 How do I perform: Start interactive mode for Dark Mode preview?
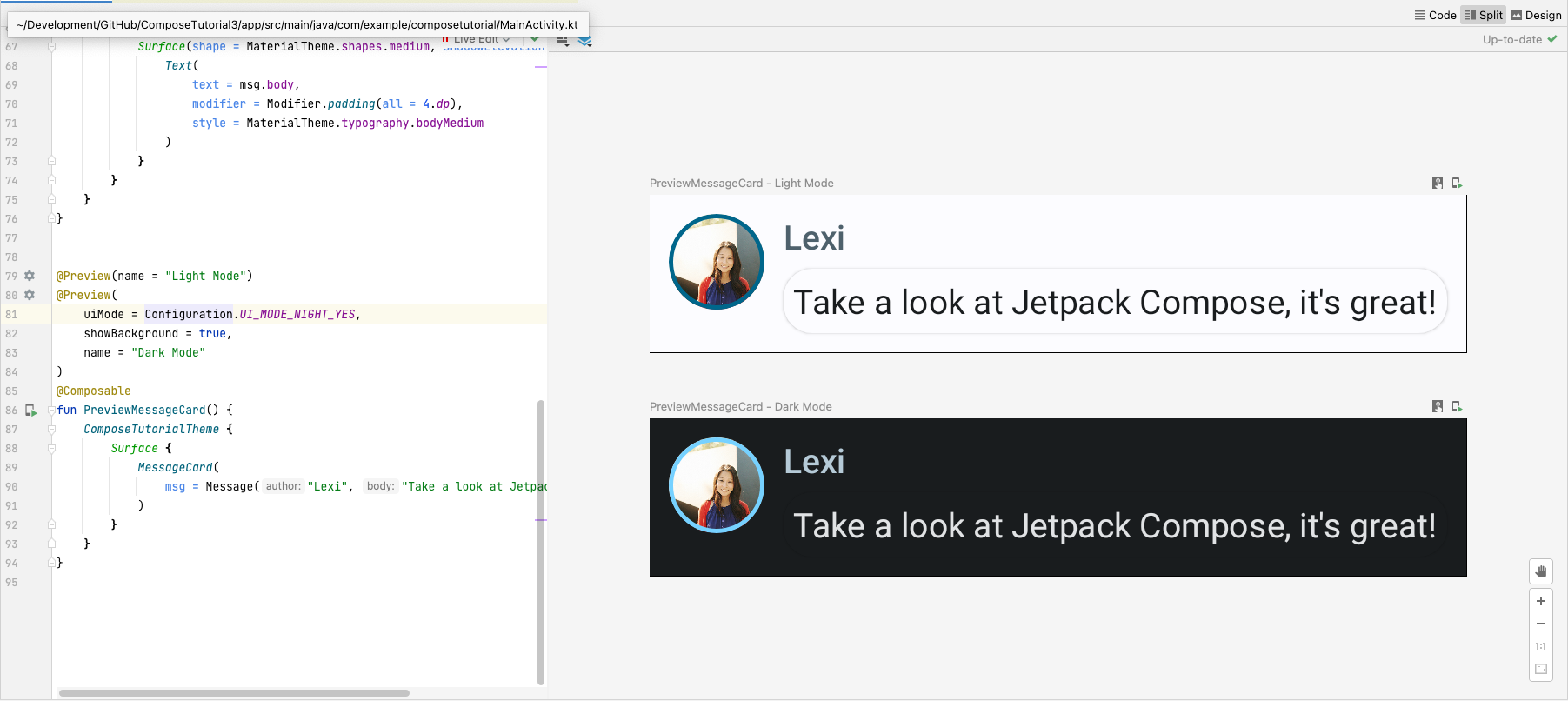pyautogui.click(x=1438, y=406)
